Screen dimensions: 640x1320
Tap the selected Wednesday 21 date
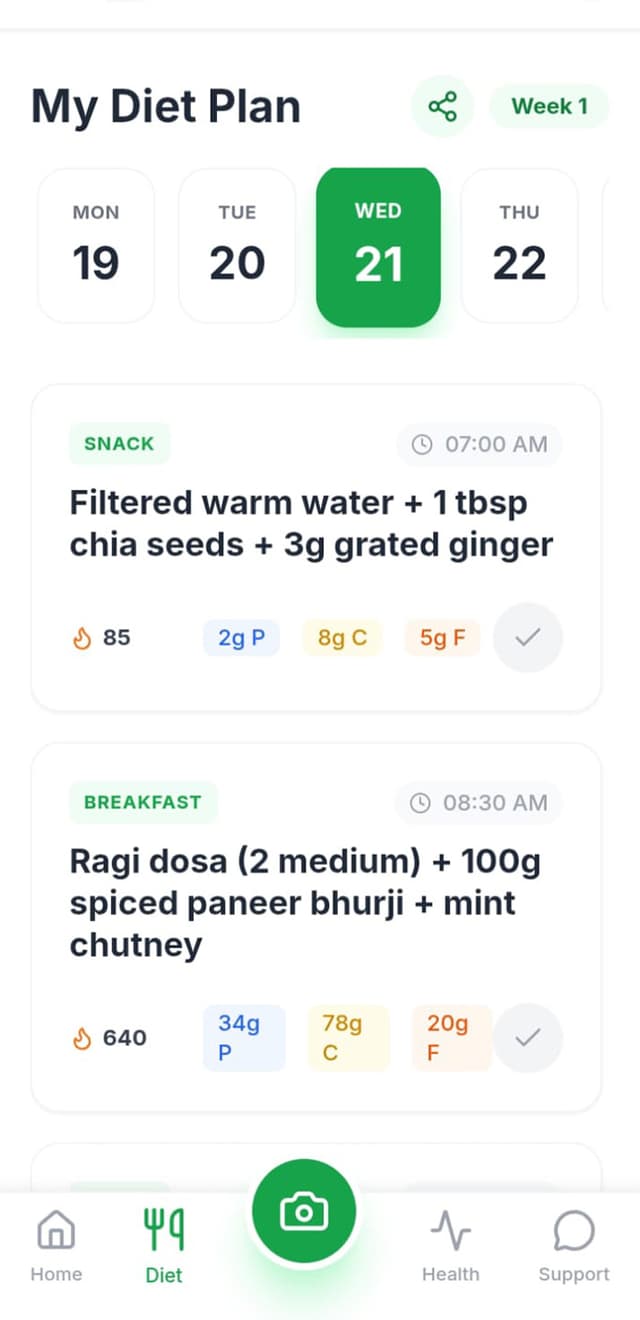[x=378, y=247]
